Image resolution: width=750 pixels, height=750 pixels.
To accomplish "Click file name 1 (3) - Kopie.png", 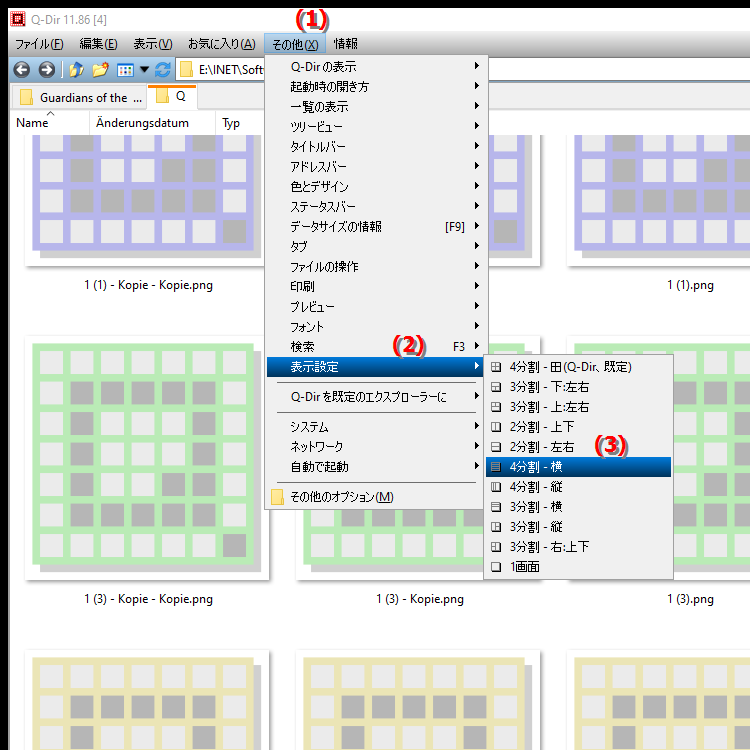I will point(420,599).
